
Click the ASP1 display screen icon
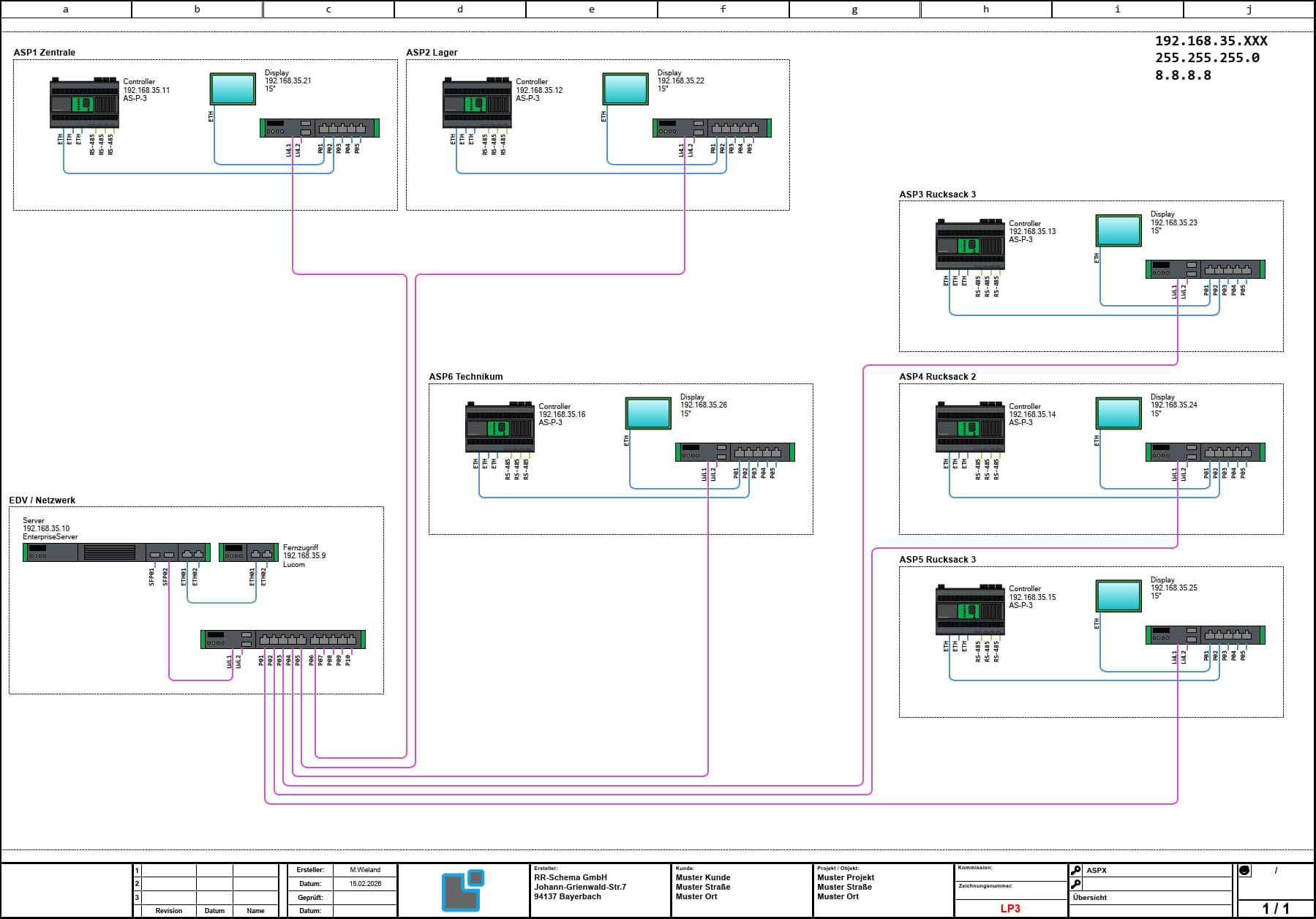(233, 89)
